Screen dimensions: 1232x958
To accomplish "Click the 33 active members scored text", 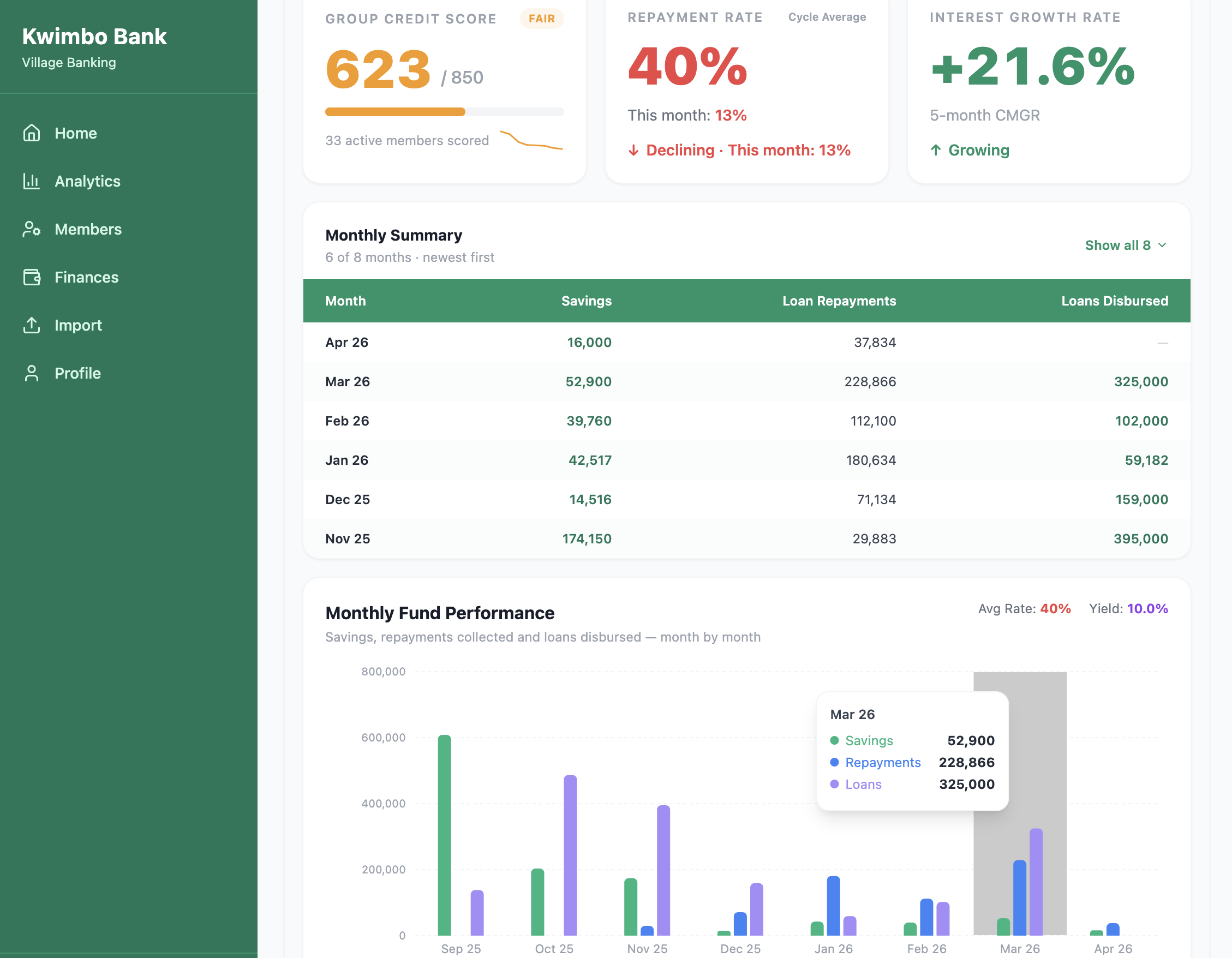I will pyautogui.click(x=407, y=141).
